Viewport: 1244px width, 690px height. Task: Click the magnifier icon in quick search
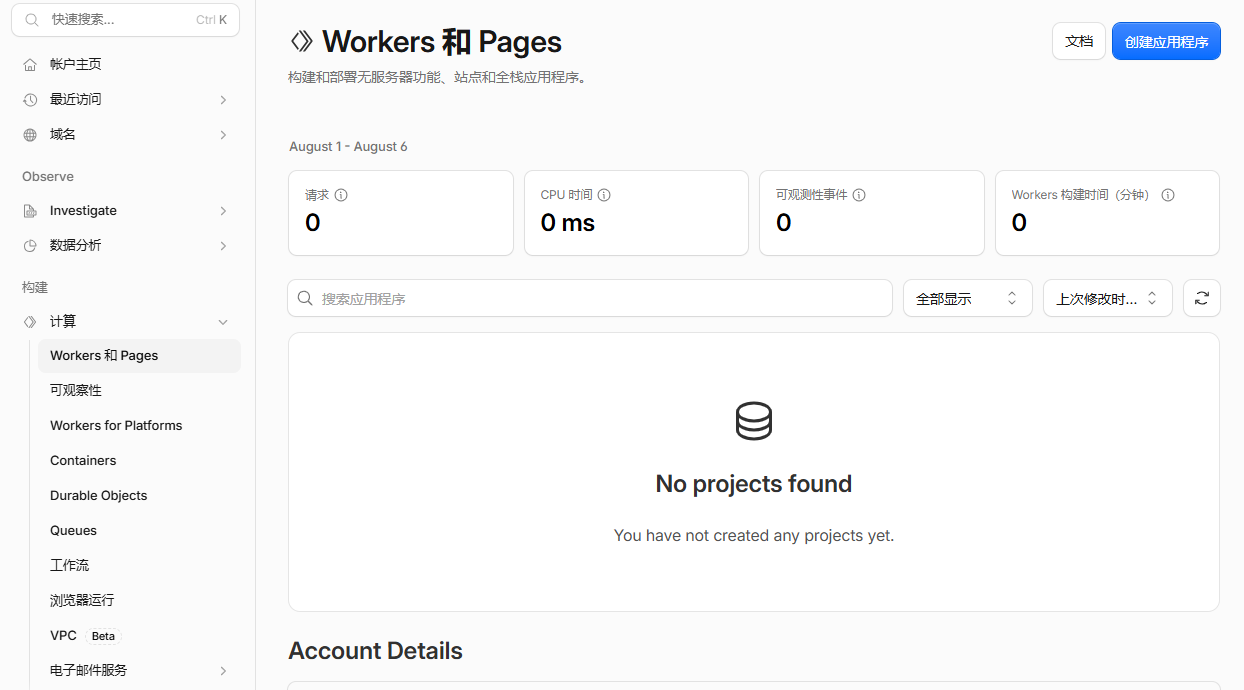click(33, 19)
